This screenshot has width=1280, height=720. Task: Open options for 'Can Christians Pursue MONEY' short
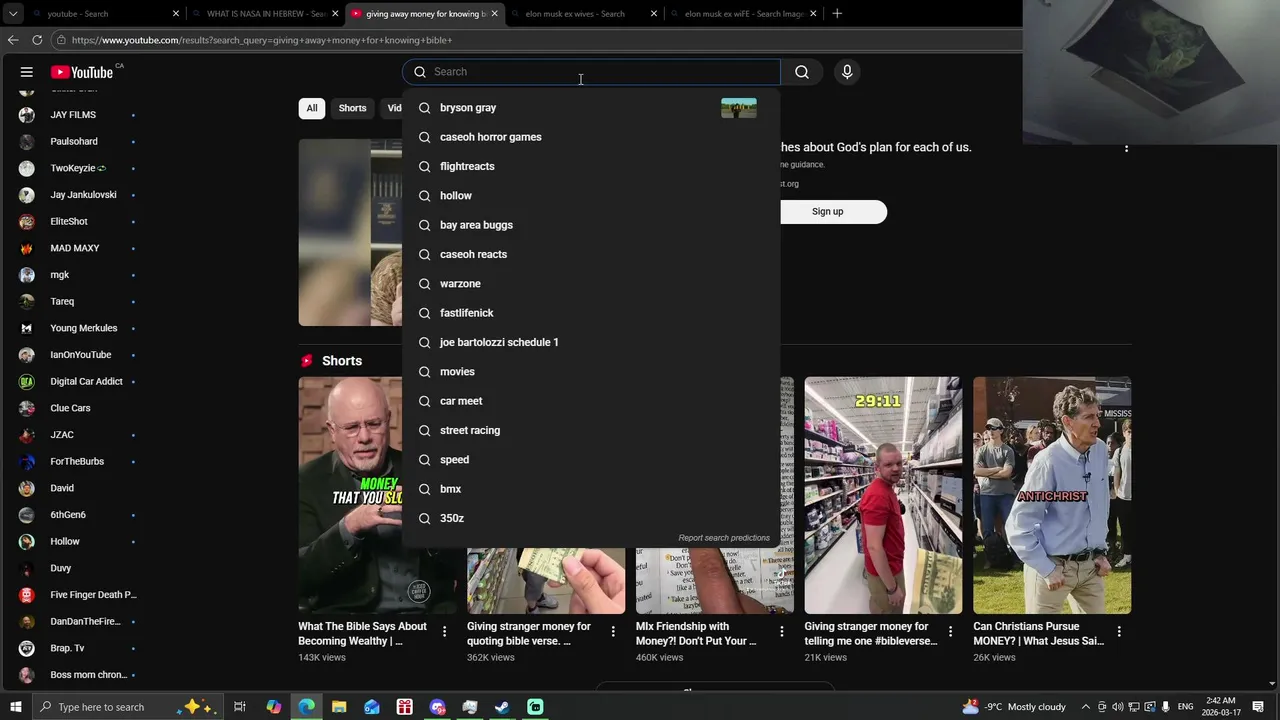click(x=1119, y=631)
